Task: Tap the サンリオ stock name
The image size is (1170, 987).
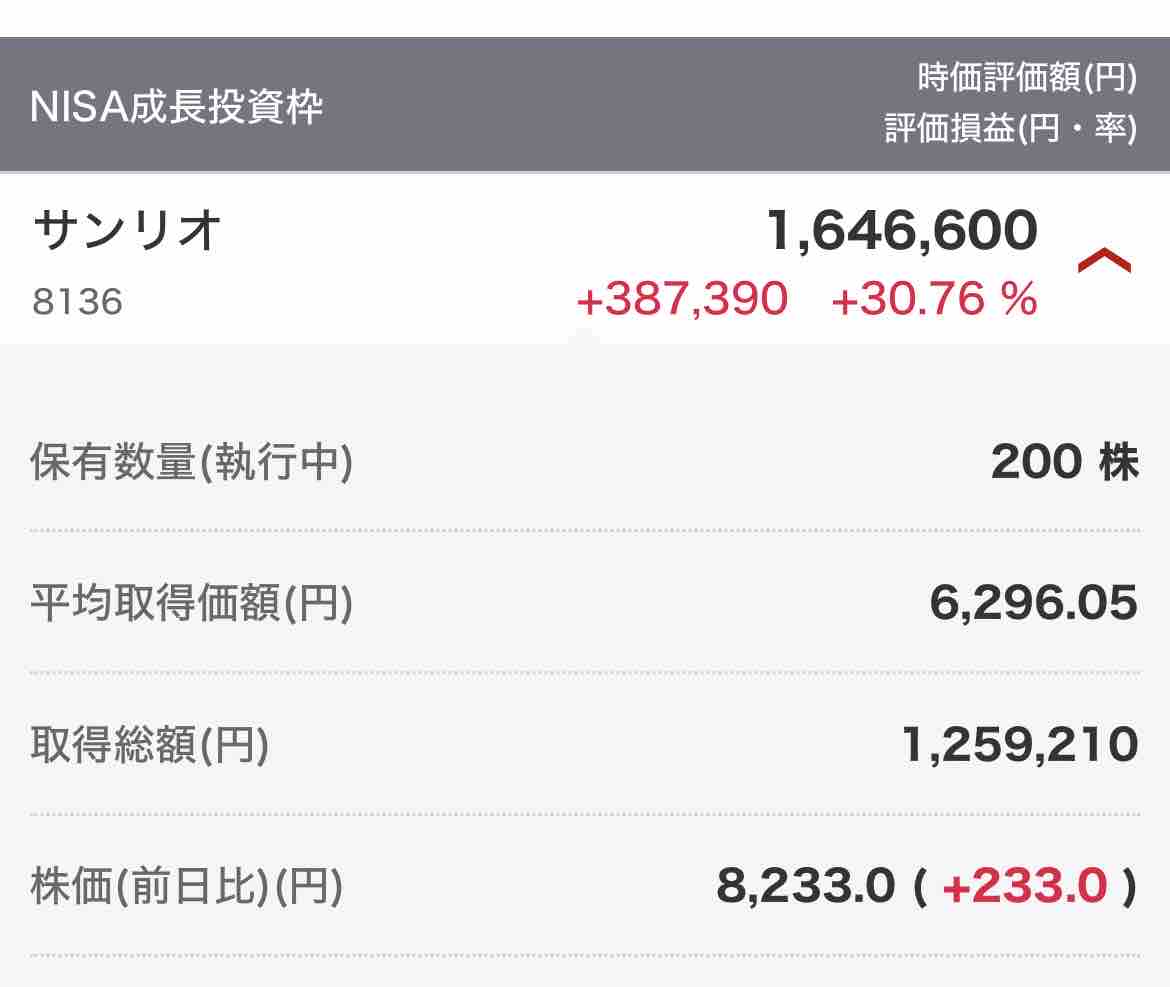Action: click(127, 232)
